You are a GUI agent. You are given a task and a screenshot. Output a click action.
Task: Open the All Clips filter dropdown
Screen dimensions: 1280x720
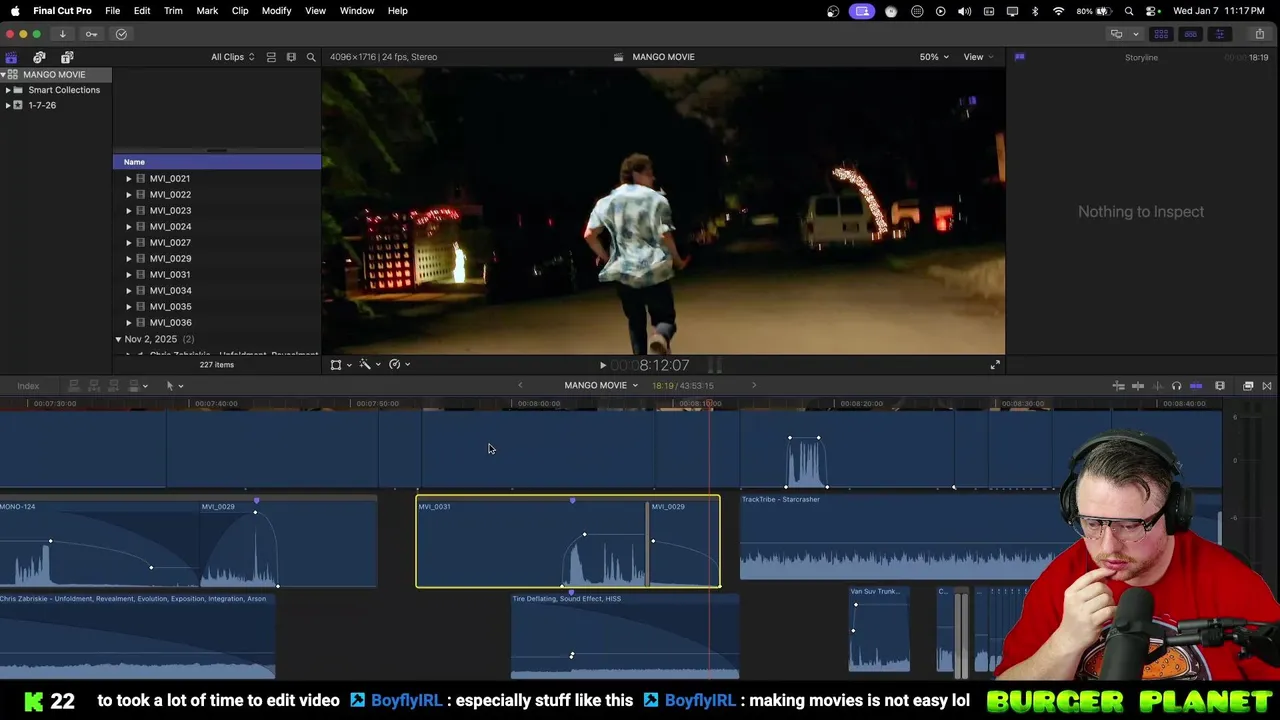coord(232,57)
